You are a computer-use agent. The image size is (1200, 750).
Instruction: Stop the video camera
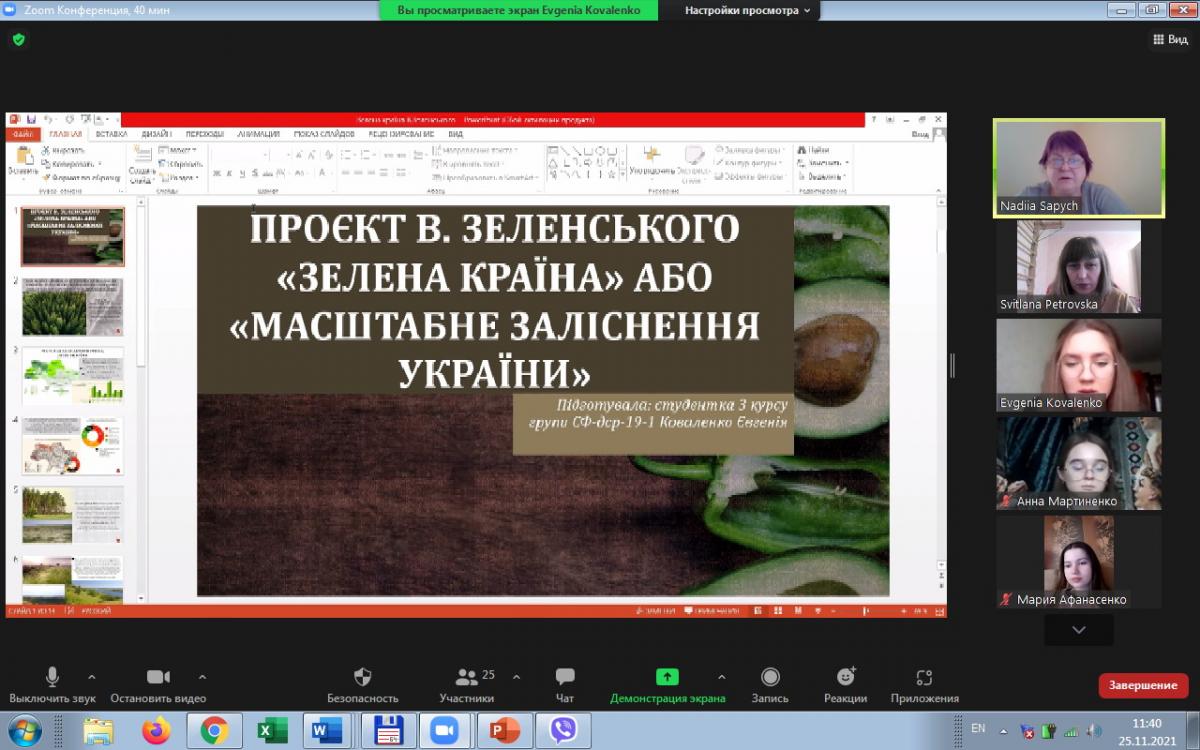[x=158, y=678]
